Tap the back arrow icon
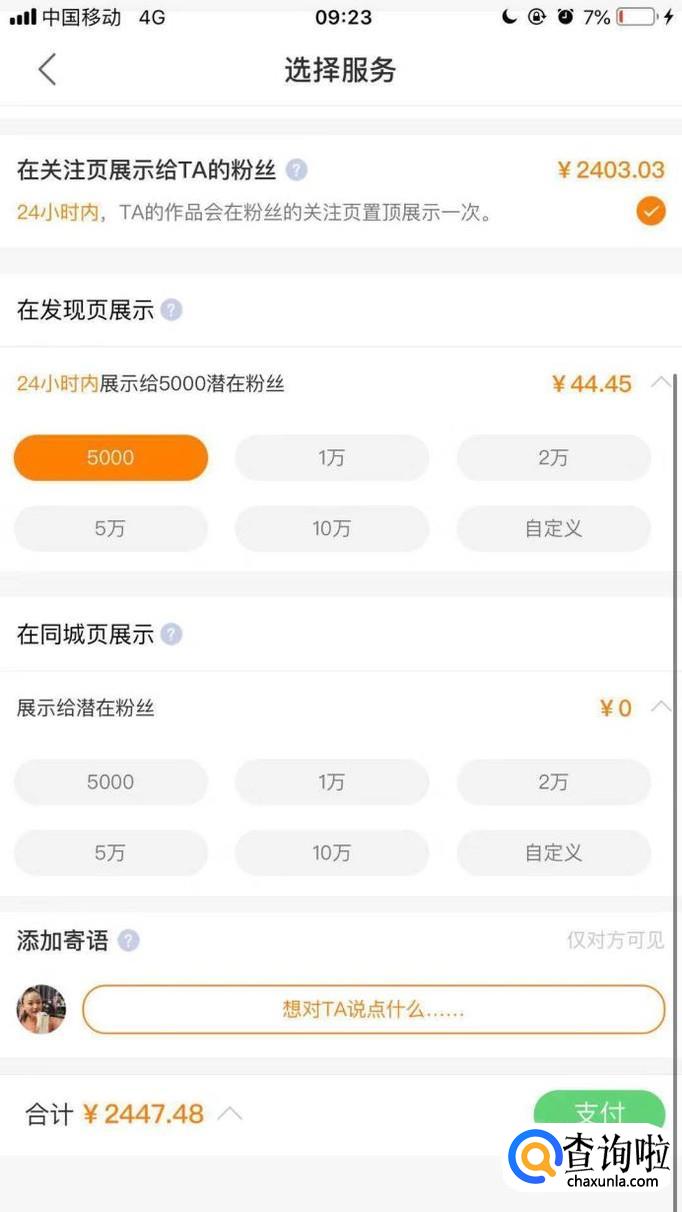Image resolution: width=682 pixels, height=1212 pixels. [46, 70]
